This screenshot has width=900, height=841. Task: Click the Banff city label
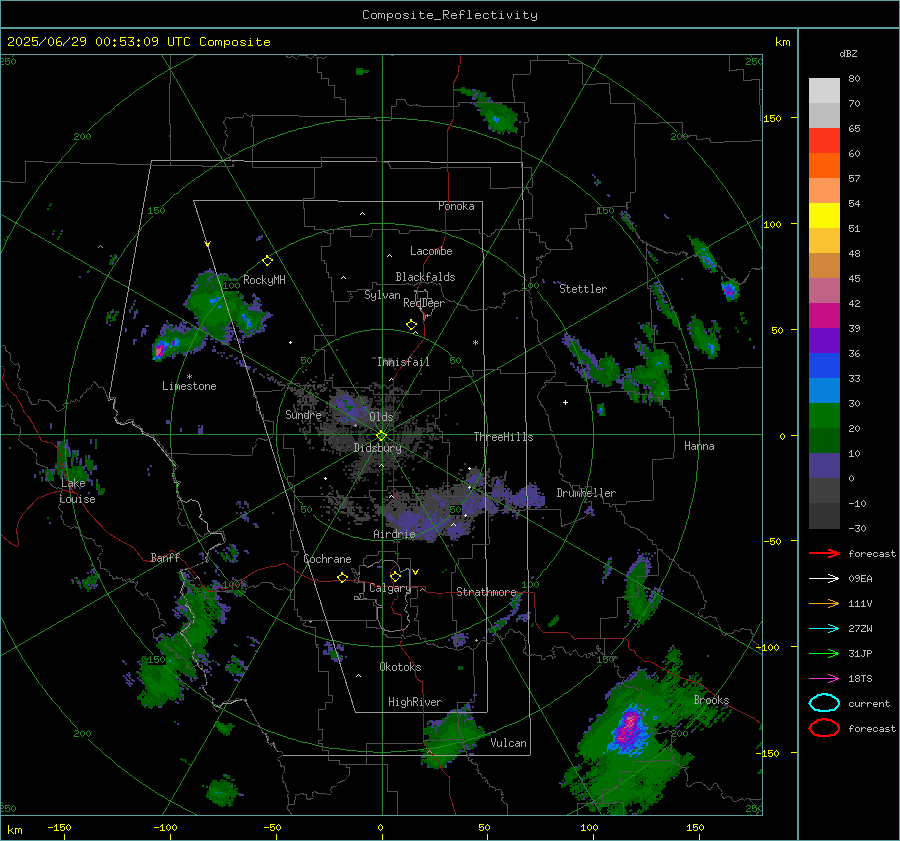click(x=165, y=557)
